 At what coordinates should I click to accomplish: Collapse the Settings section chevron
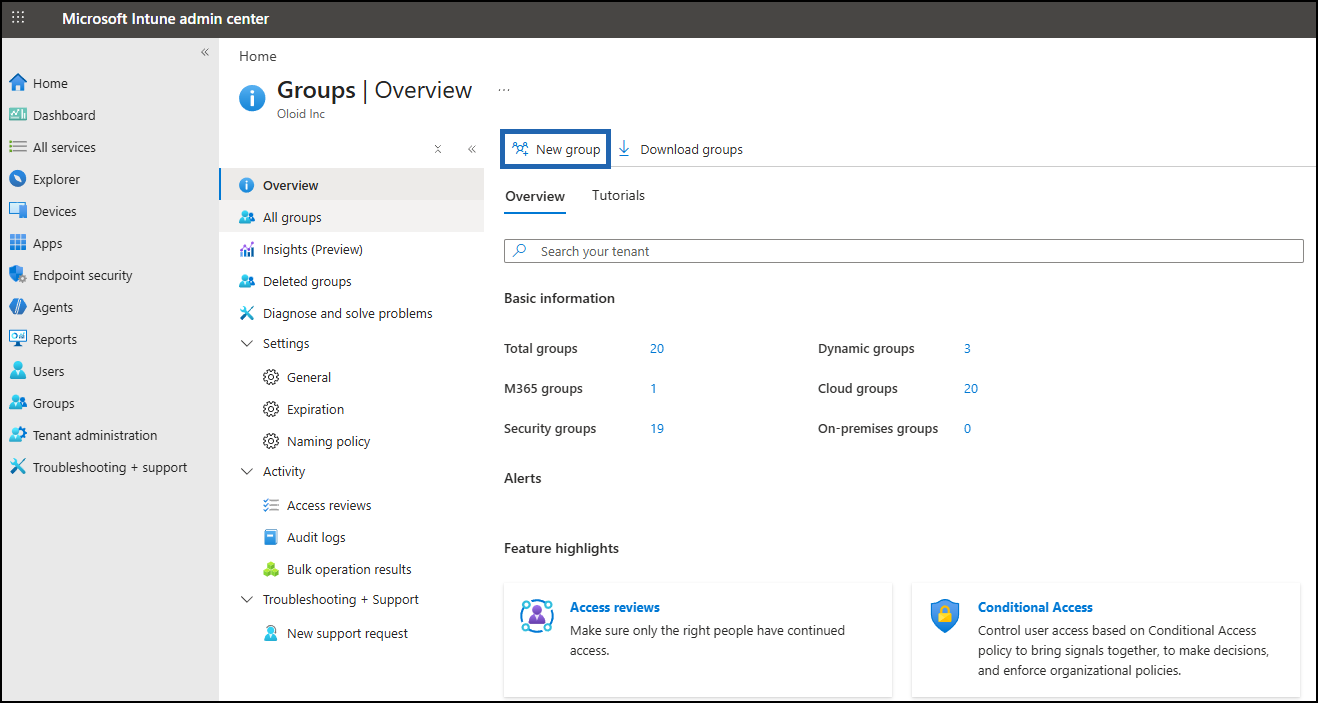247,343
